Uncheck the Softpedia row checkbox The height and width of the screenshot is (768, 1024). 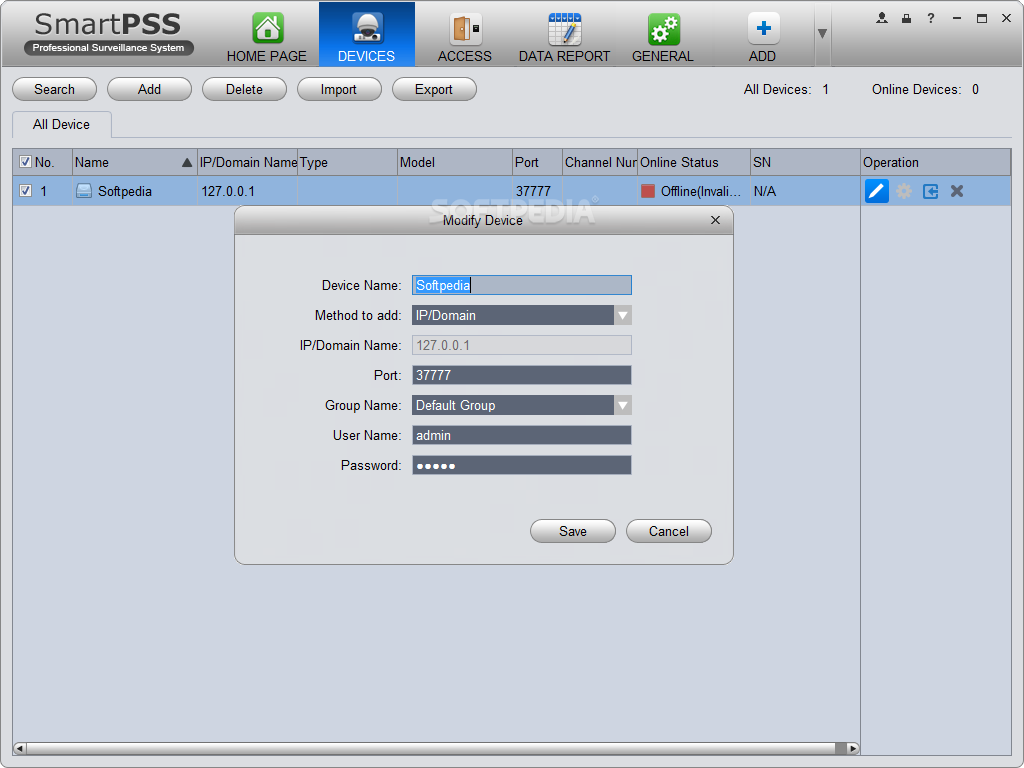(x=25, y=191)
